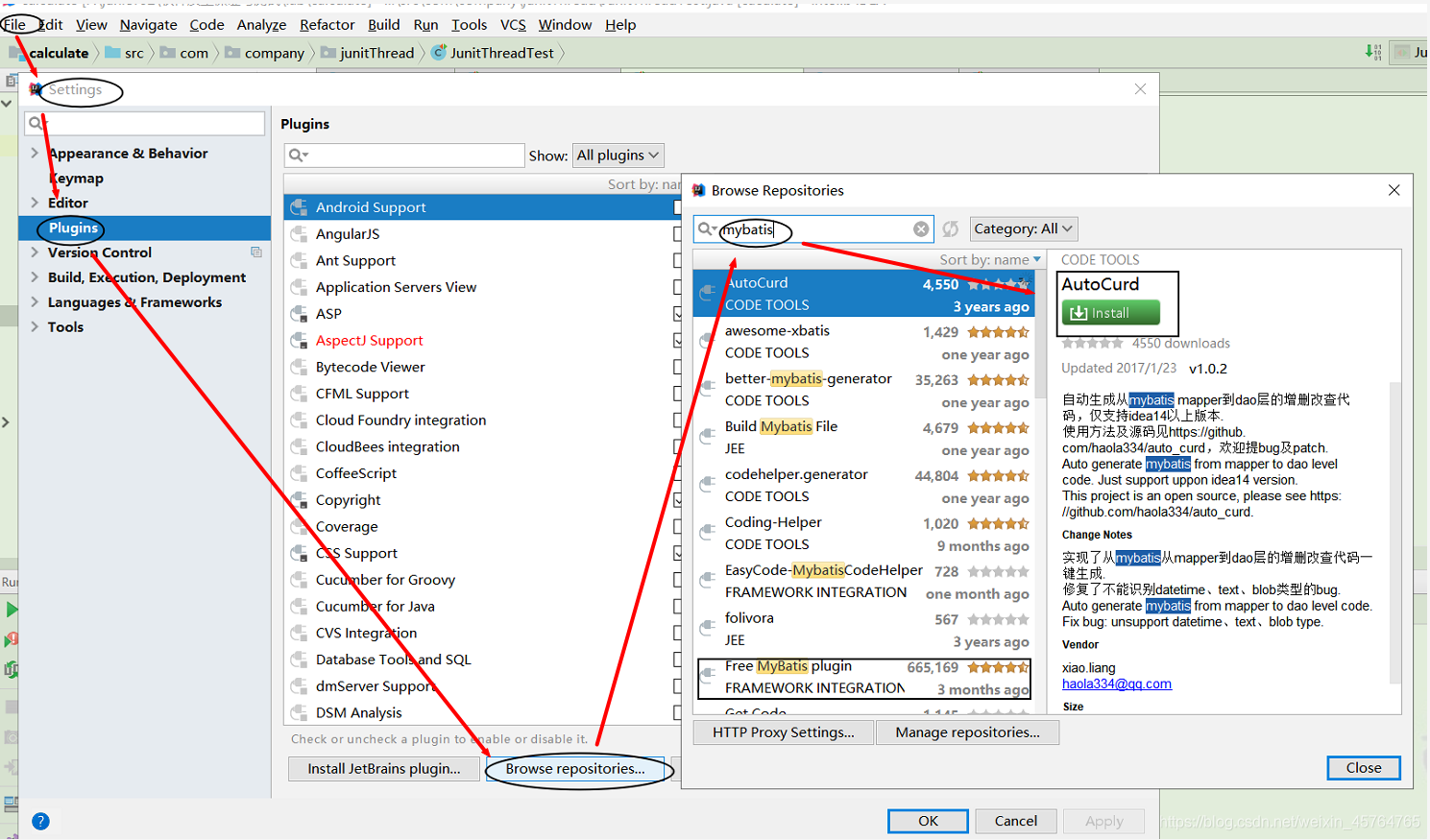Click the Free MyBatis plugin icon
This screenshot has height=840, width=1430.
click(x=707, y=675)
